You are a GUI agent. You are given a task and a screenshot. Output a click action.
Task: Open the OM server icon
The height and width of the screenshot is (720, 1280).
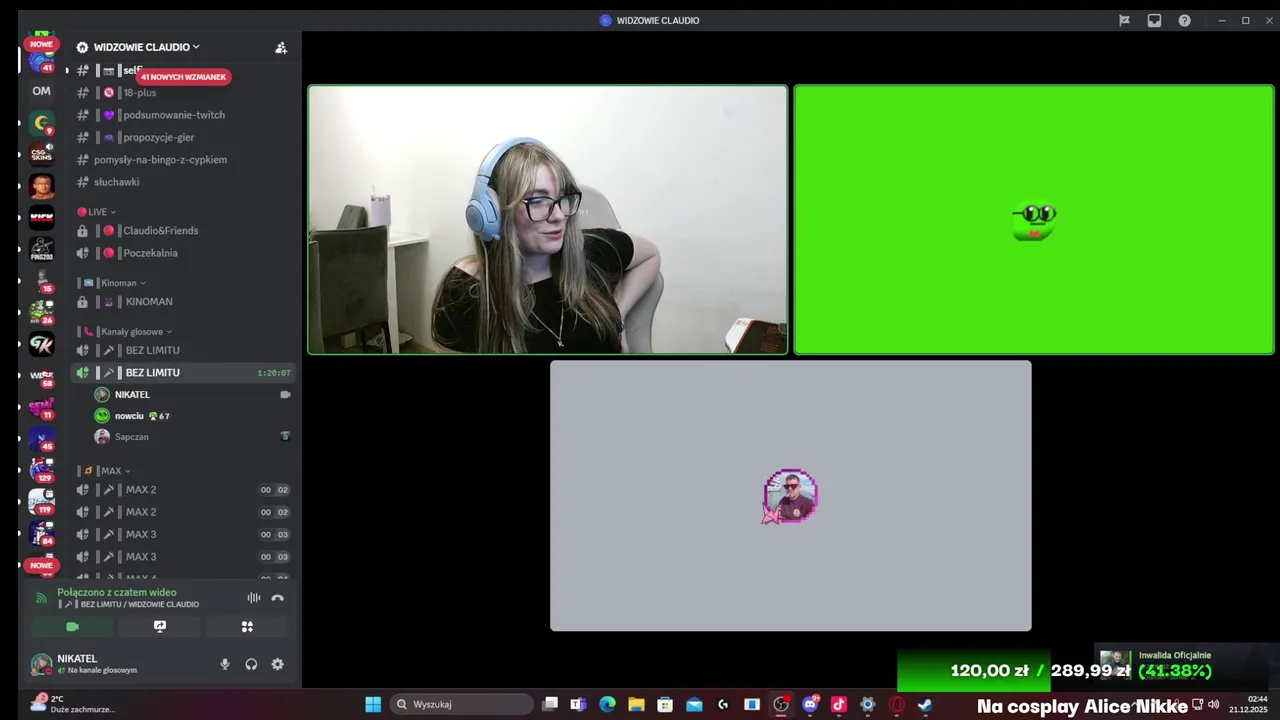click(41, 91)
